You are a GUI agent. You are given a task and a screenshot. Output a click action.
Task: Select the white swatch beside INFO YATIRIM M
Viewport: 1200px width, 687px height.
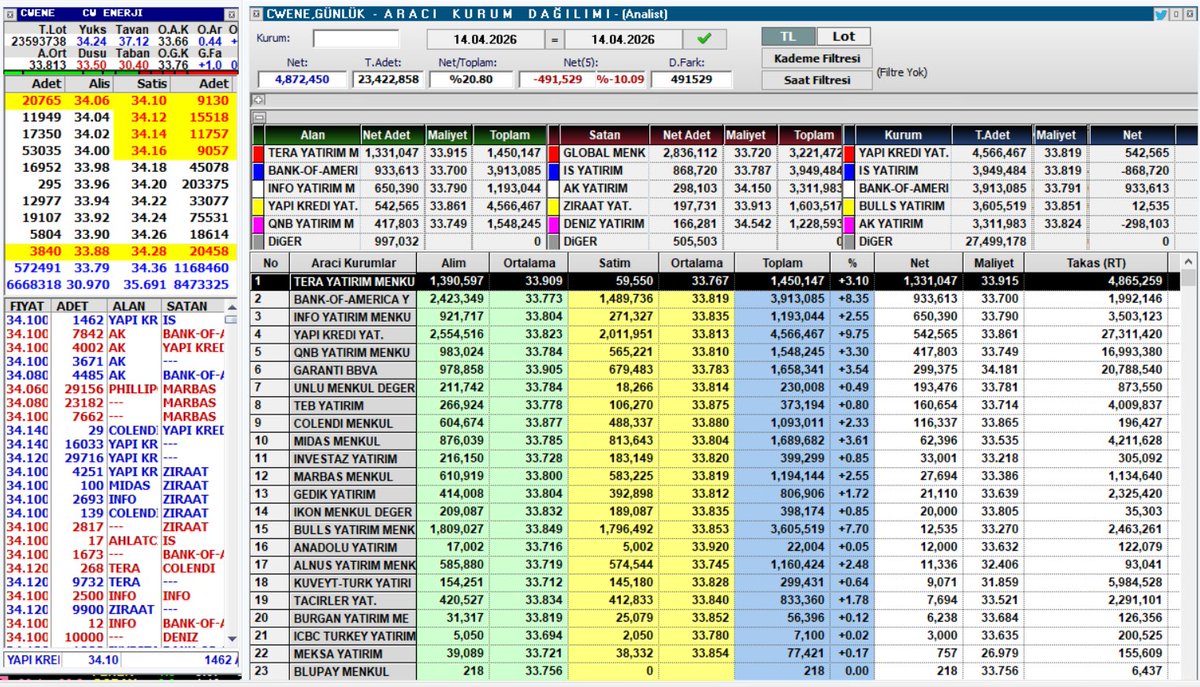pos(258,189)
